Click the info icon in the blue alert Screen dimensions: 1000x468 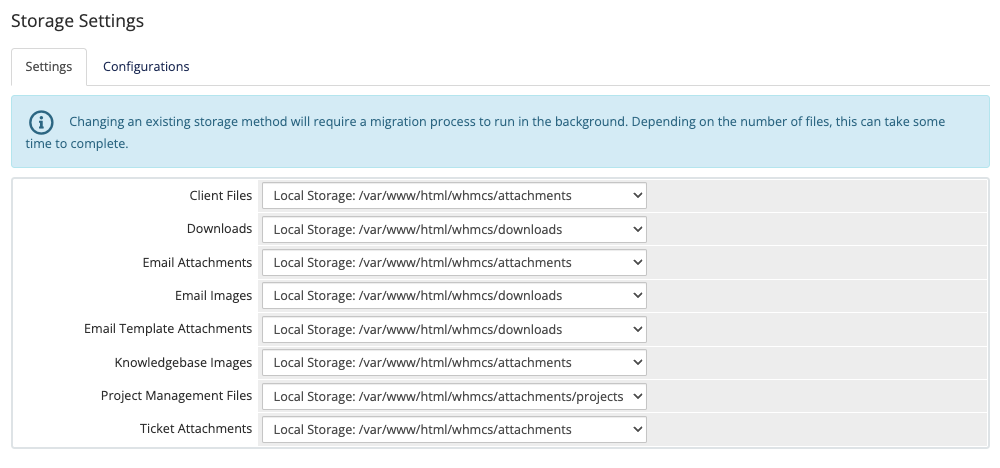40,122
